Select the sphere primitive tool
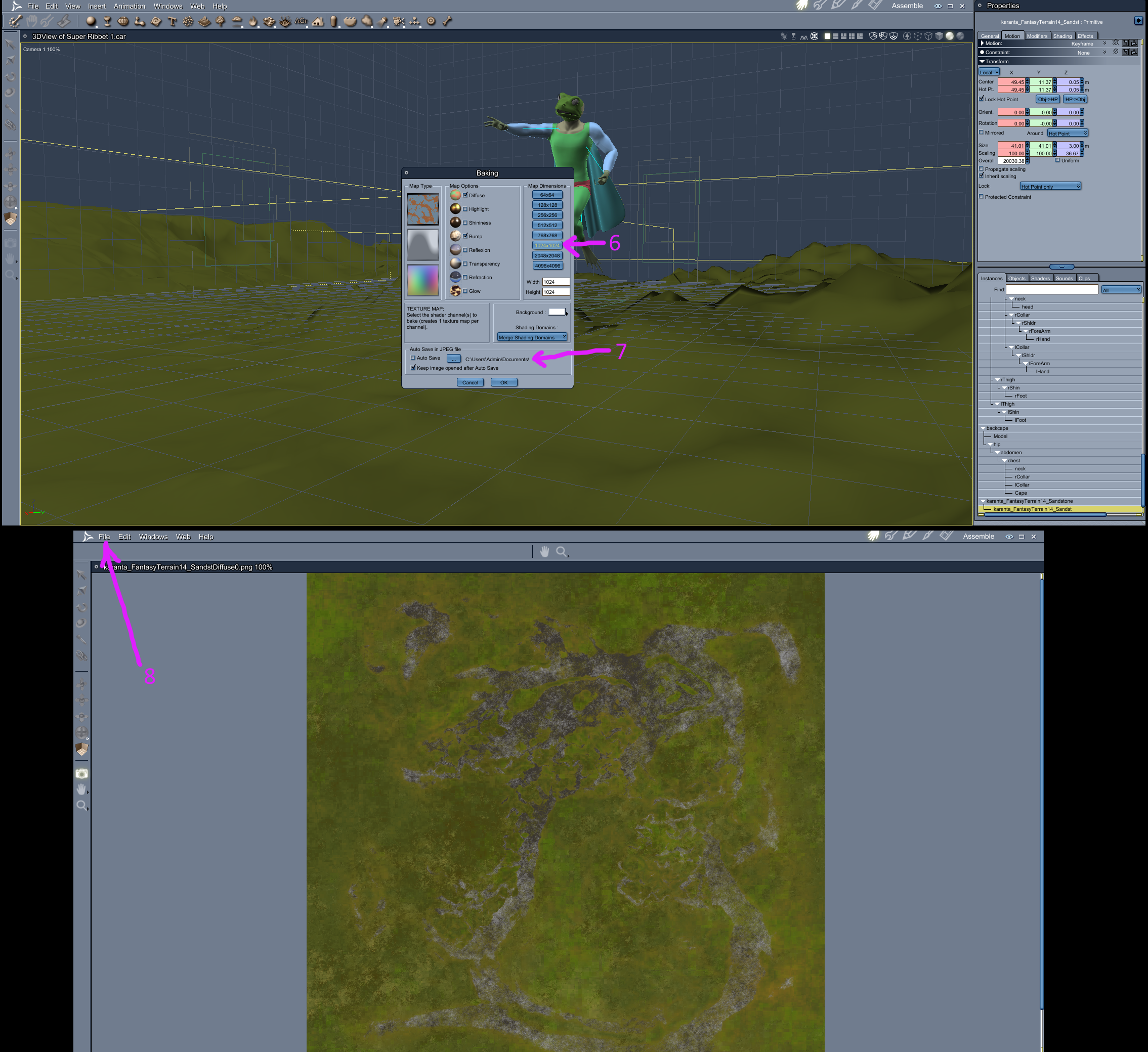This screenshot has height=1052, width=1148. coord(91,21)
